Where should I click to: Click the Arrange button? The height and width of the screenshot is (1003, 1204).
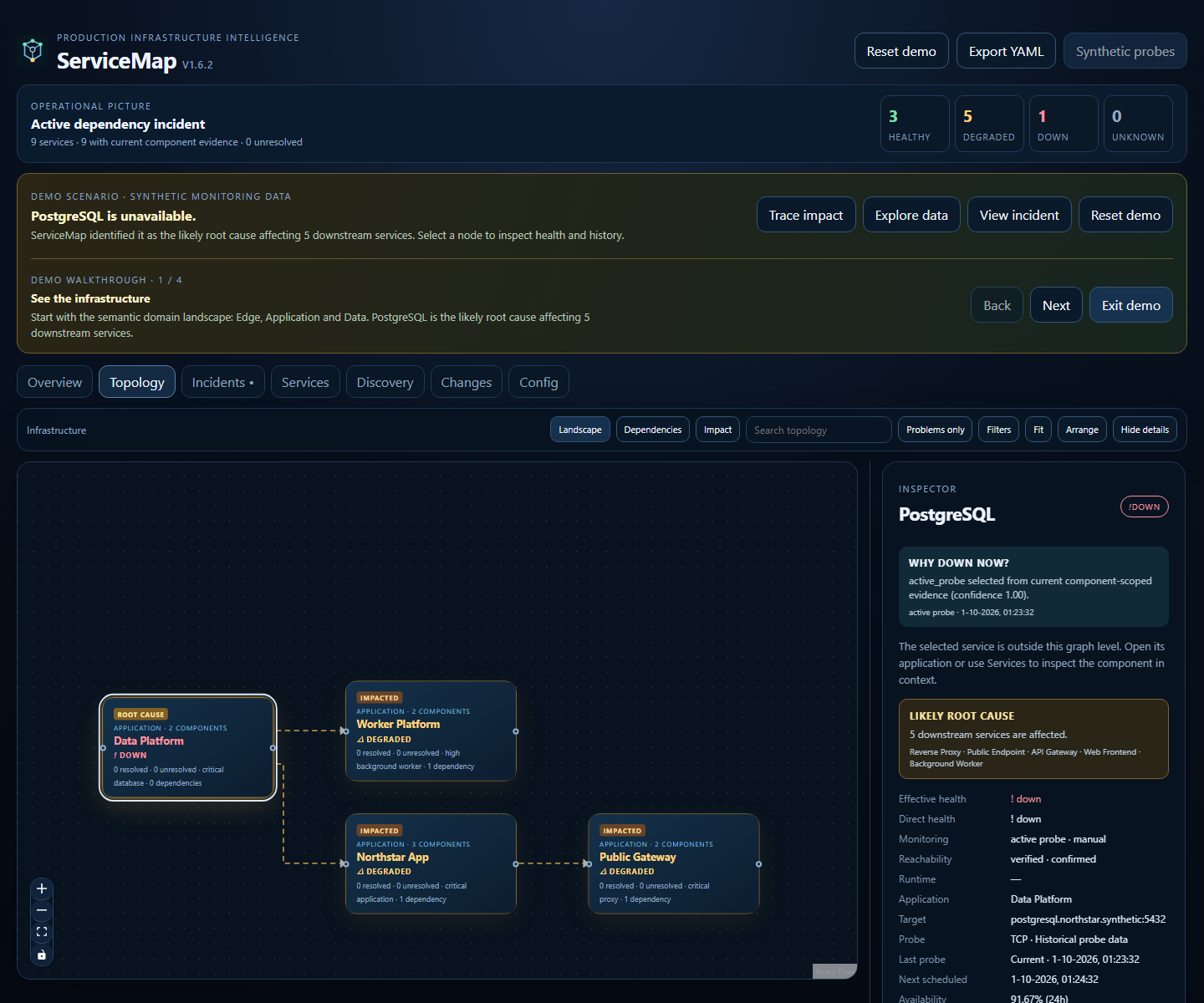pos(1082,430)
